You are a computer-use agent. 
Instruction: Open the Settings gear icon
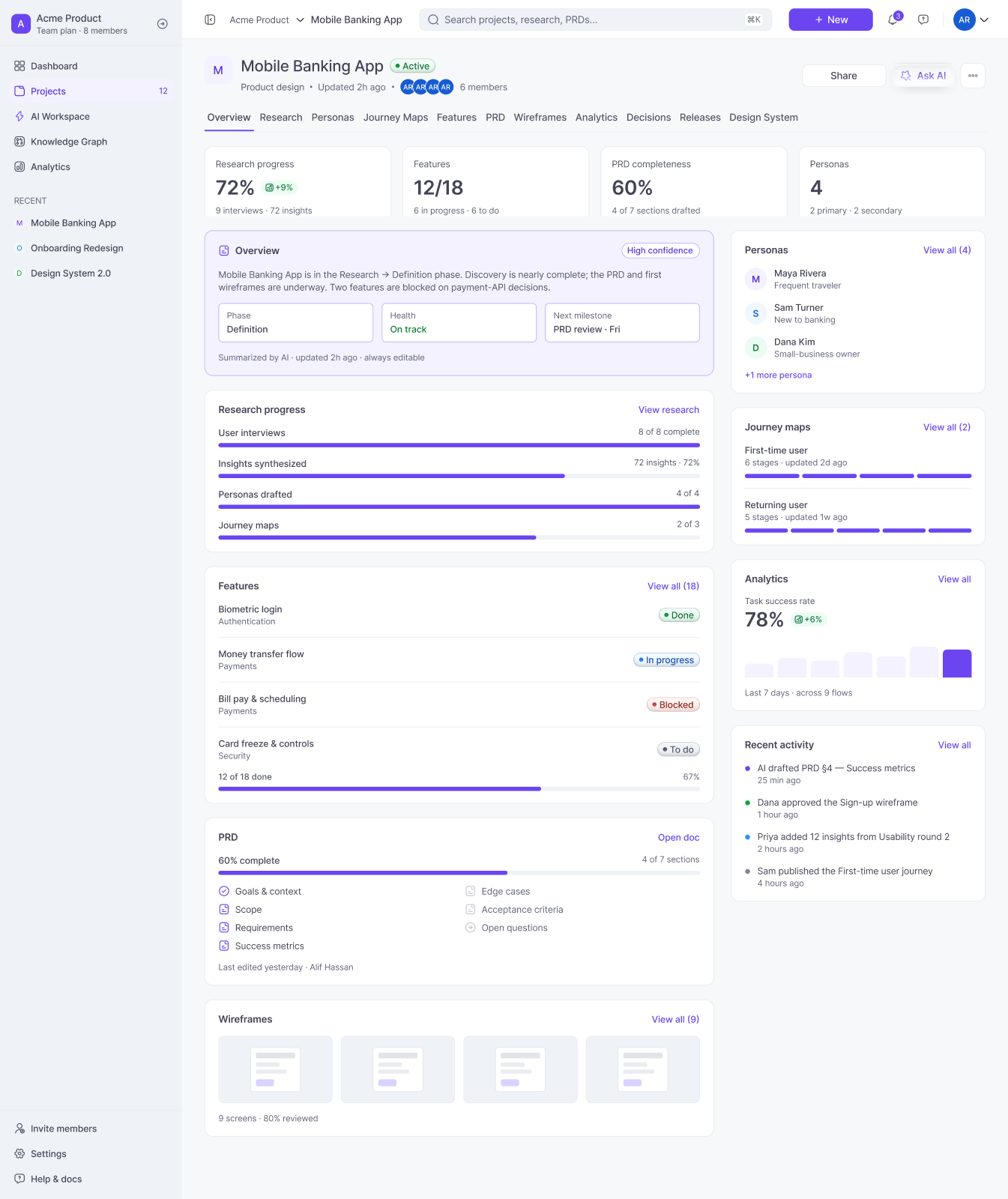tap(19, 1154)
